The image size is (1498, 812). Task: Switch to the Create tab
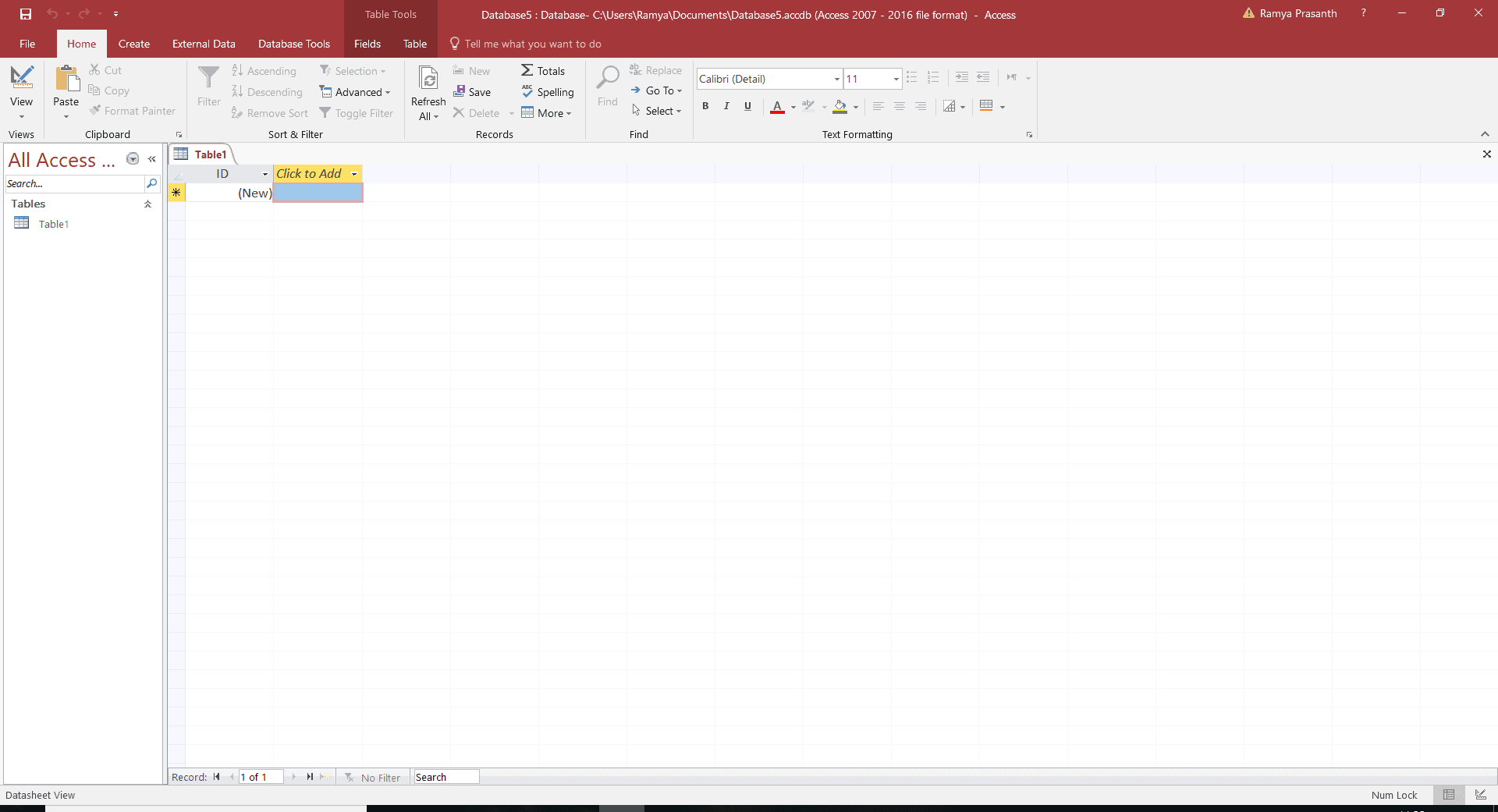(x=134, y=44)
